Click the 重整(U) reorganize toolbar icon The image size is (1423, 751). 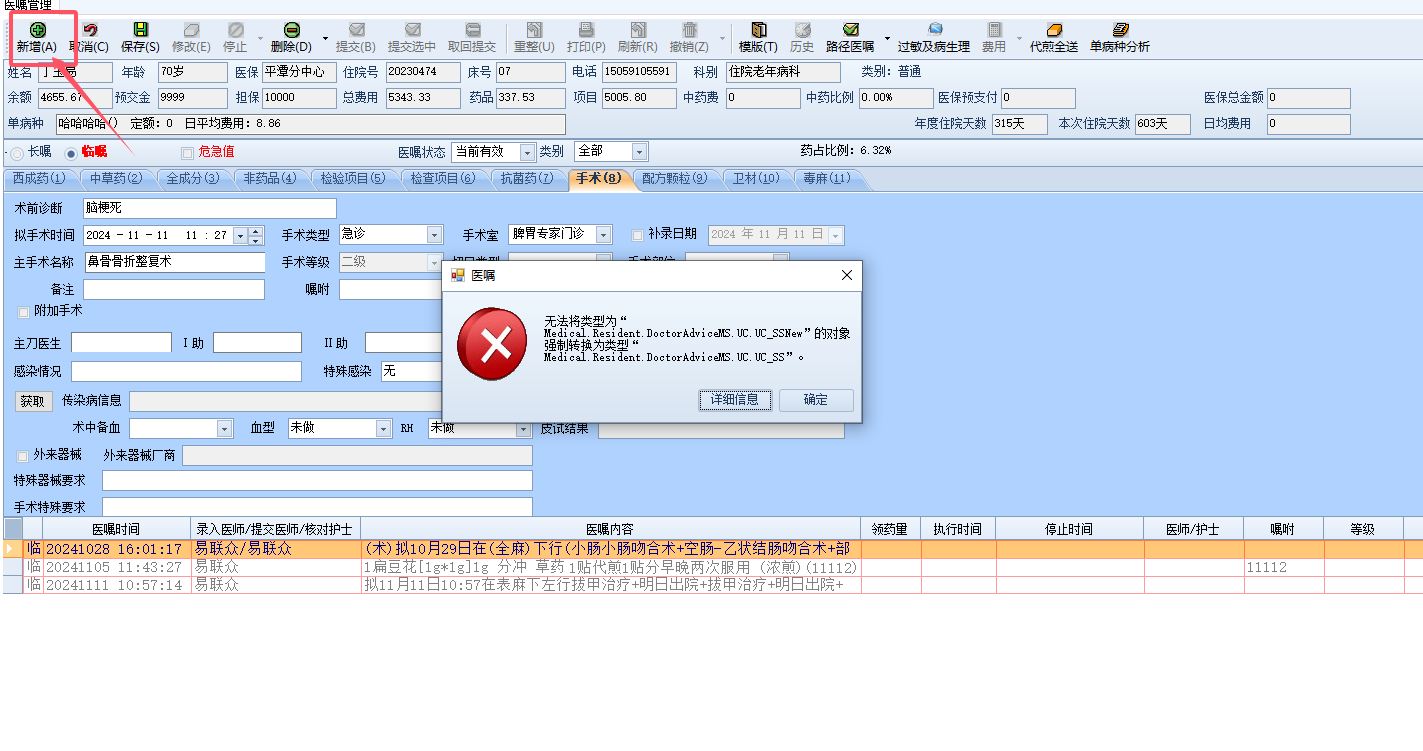[x=534, y=30]
